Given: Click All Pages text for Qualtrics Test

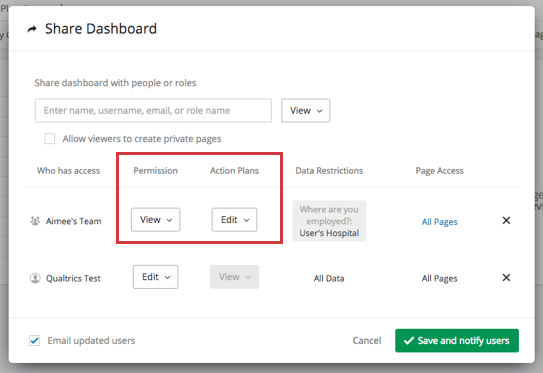Looking at the screenshot, I should (x=439, y=278).
